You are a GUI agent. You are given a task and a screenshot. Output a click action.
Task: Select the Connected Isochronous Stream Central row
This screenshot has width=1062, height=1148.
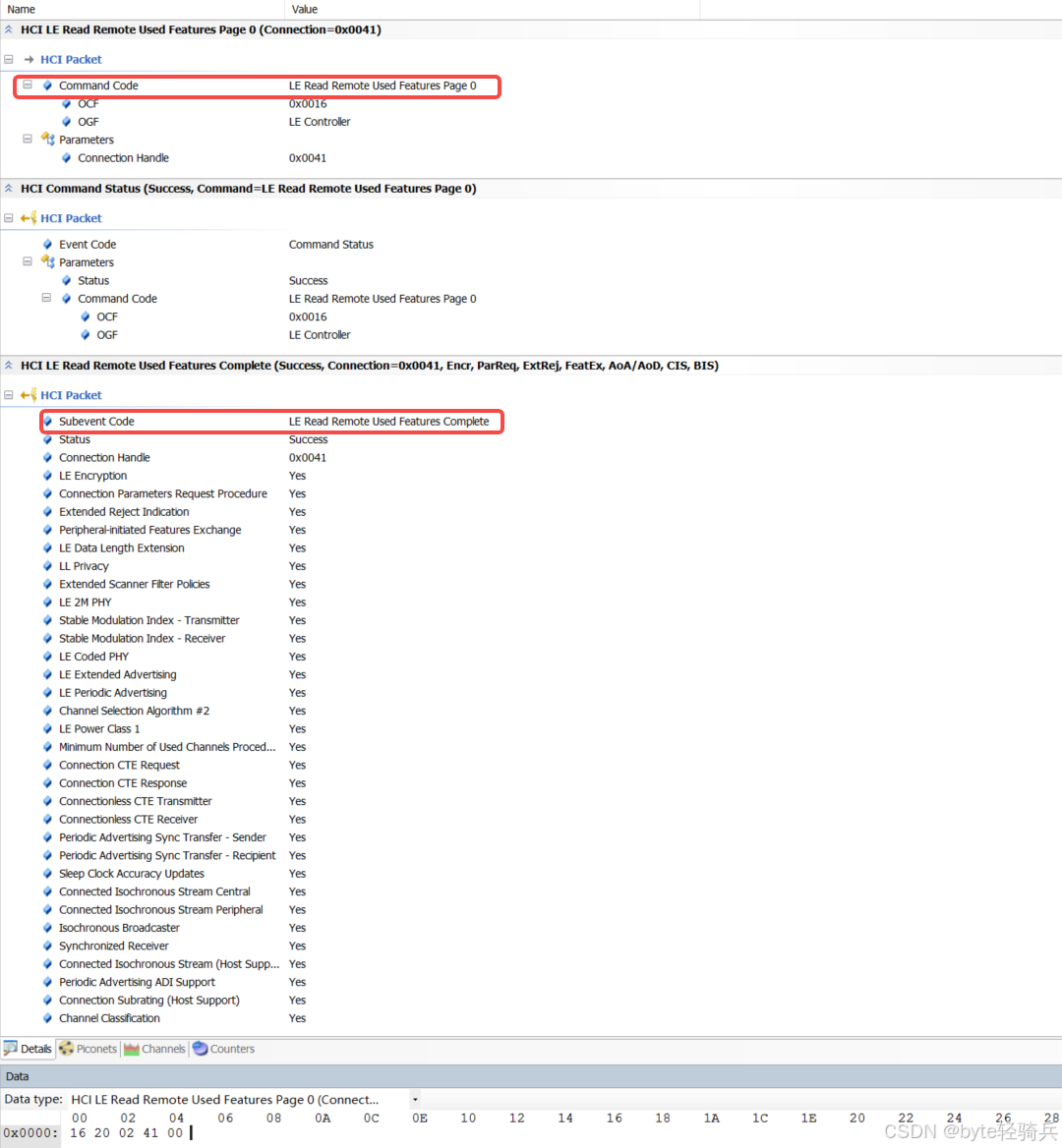(174, 891)
